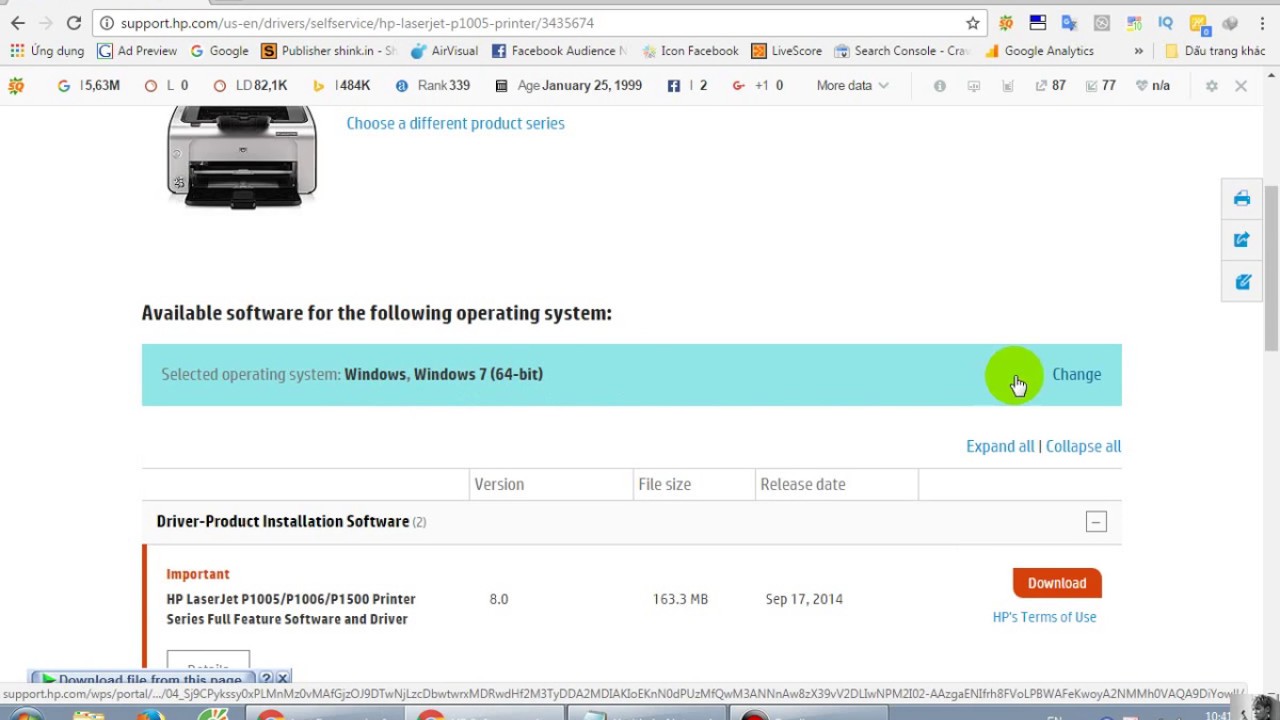Screen dimensions: 1280x720
Task: Choose a different product series
Action: coord(455,123)
